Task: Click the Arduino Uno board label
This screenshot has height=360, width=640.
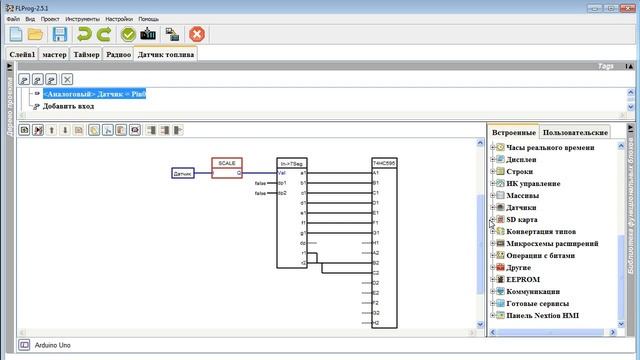Action: point(53,345)
